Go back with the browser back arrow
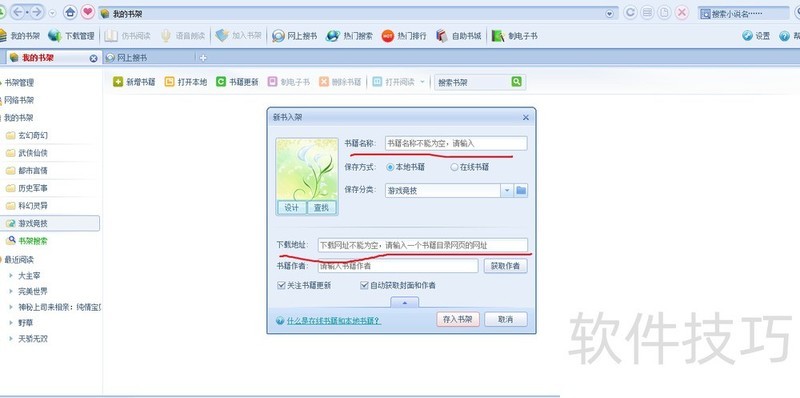The image size is (800, 398). click(x=18, y=13)
